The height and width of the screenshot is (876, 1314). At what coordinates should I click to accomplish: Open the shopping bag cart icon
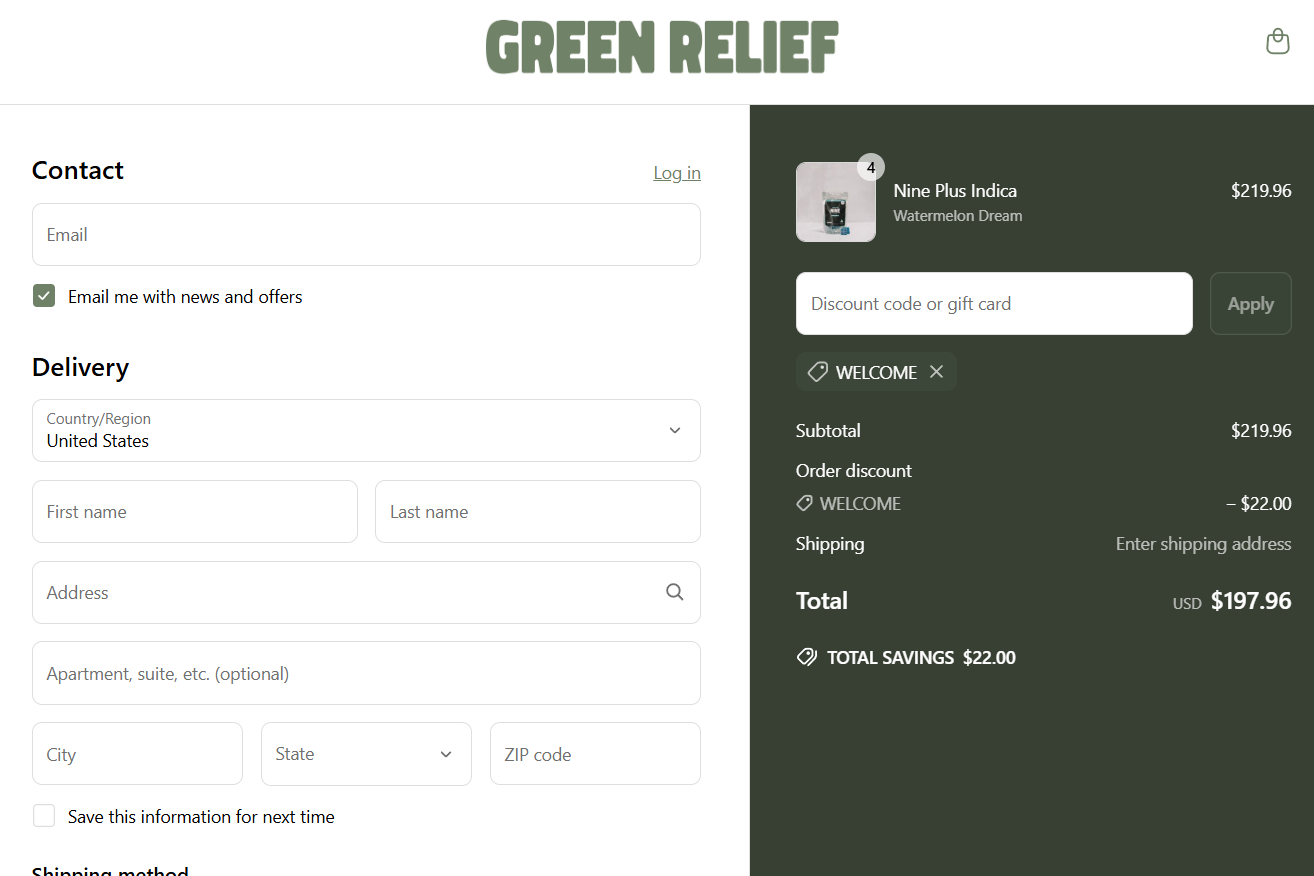click(1277, 42)
